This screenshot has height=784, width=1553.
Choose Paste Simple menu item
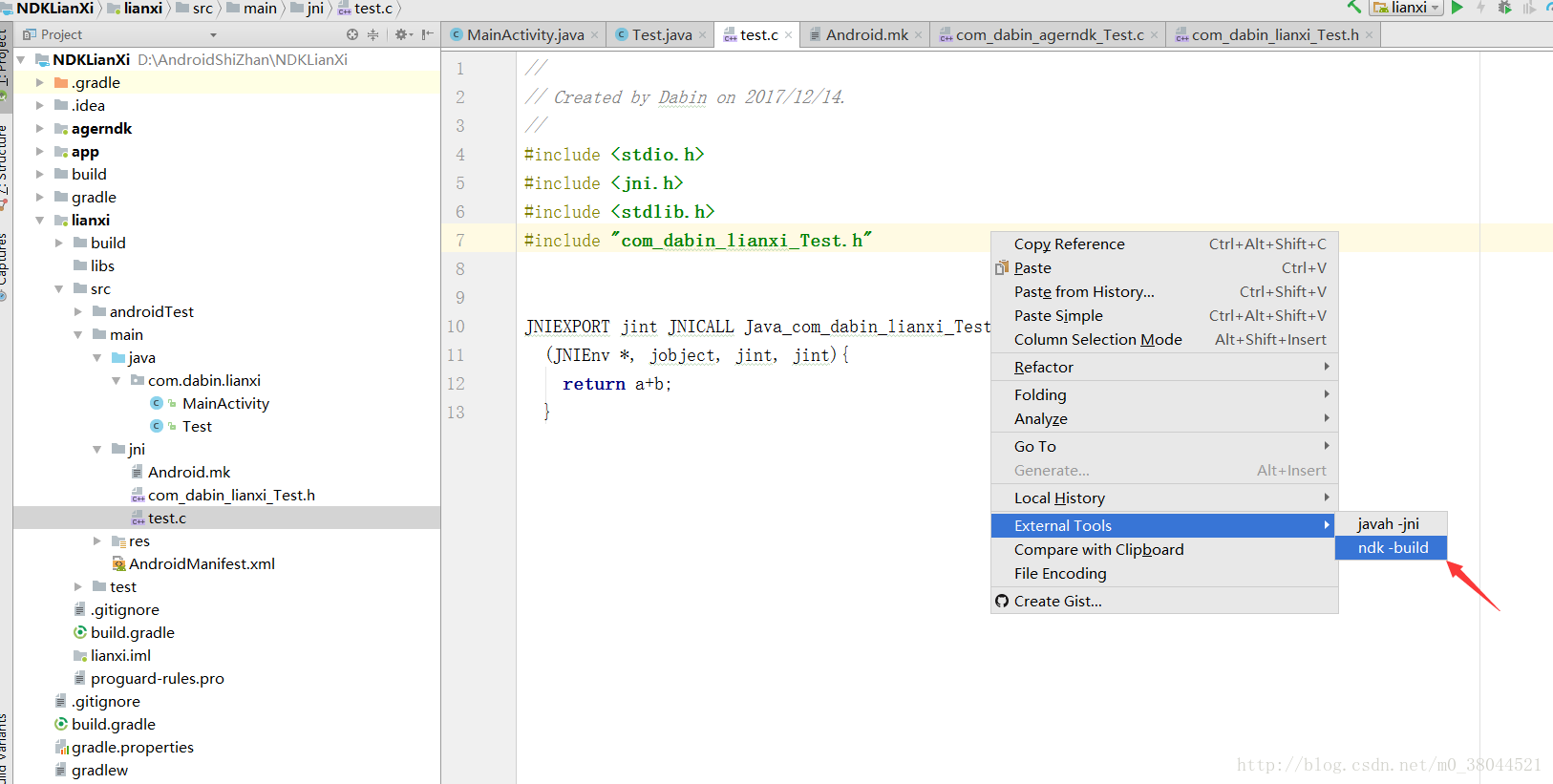pos(1164,315)
